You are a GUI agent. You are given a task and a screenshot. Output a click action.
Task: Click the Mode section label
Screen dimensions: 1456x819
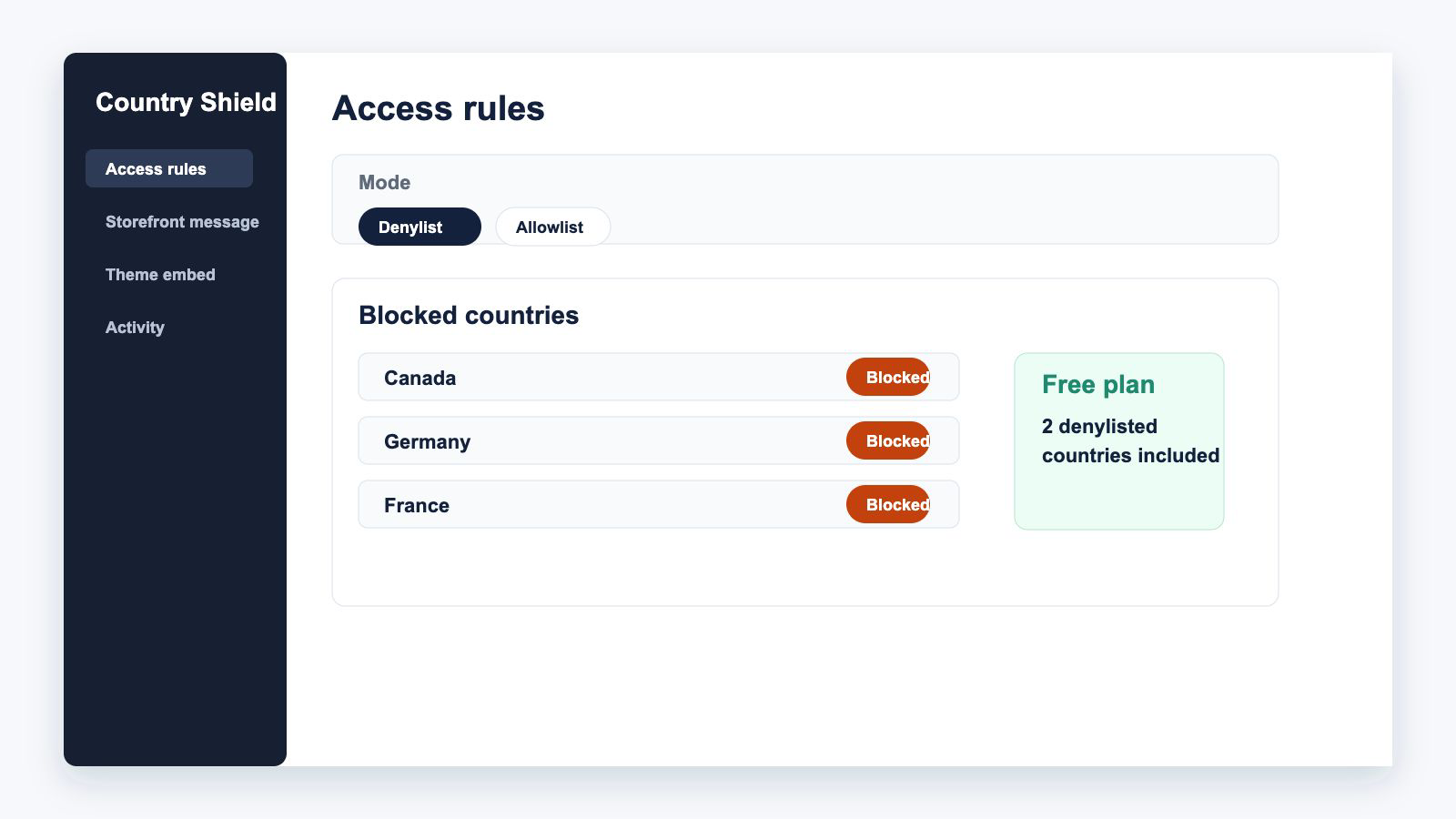384,182
